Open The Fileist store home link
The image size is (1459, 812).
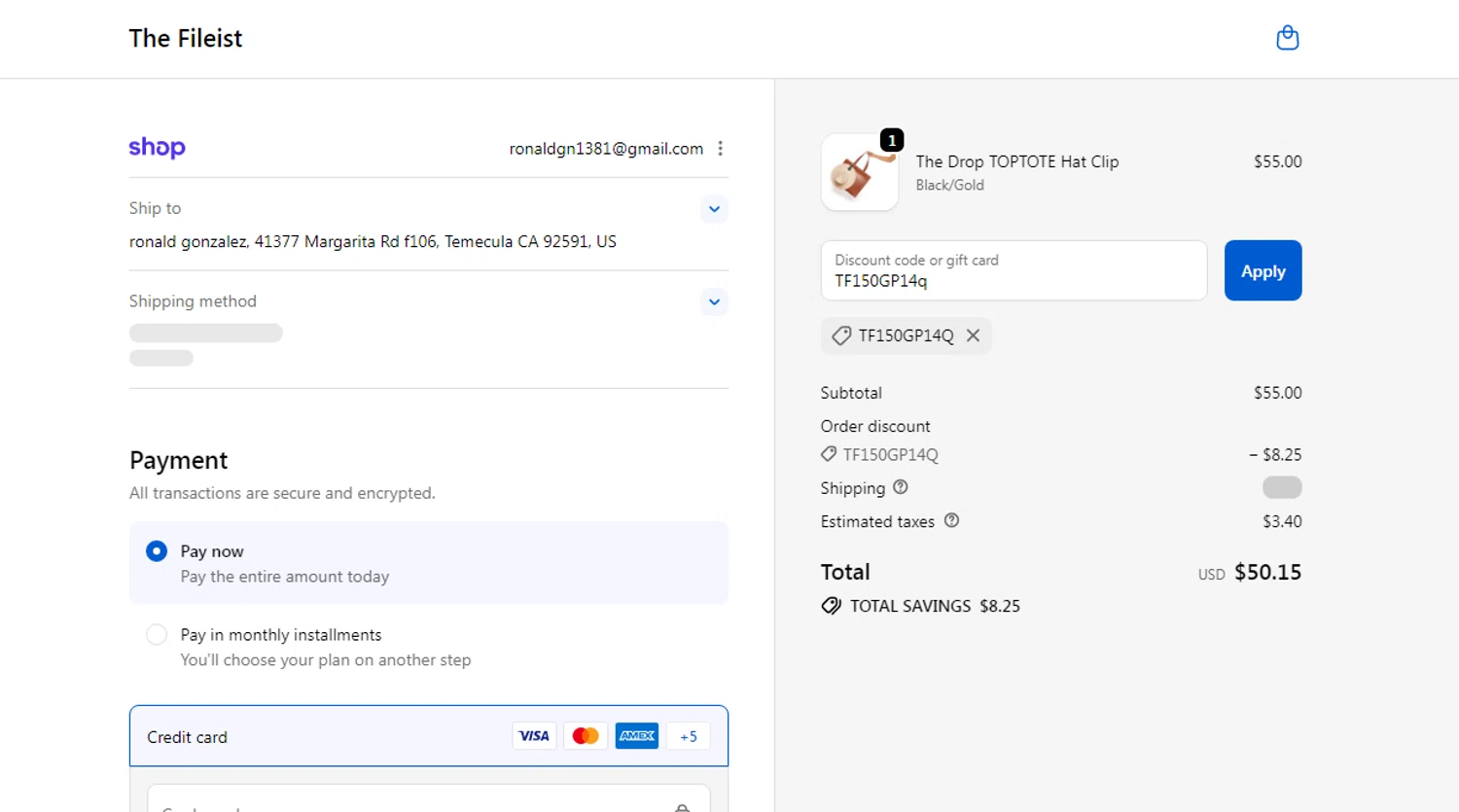(x=185, y=38)
